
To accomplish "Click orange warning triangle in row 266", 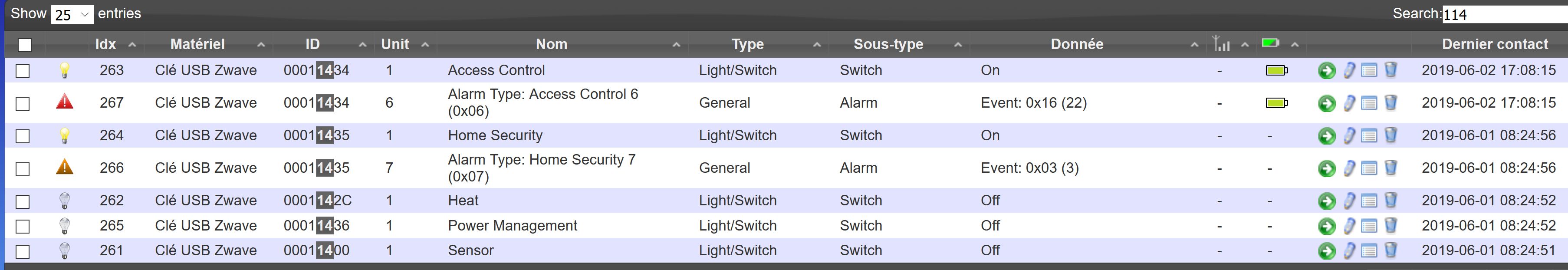I will tap(65, 167).
